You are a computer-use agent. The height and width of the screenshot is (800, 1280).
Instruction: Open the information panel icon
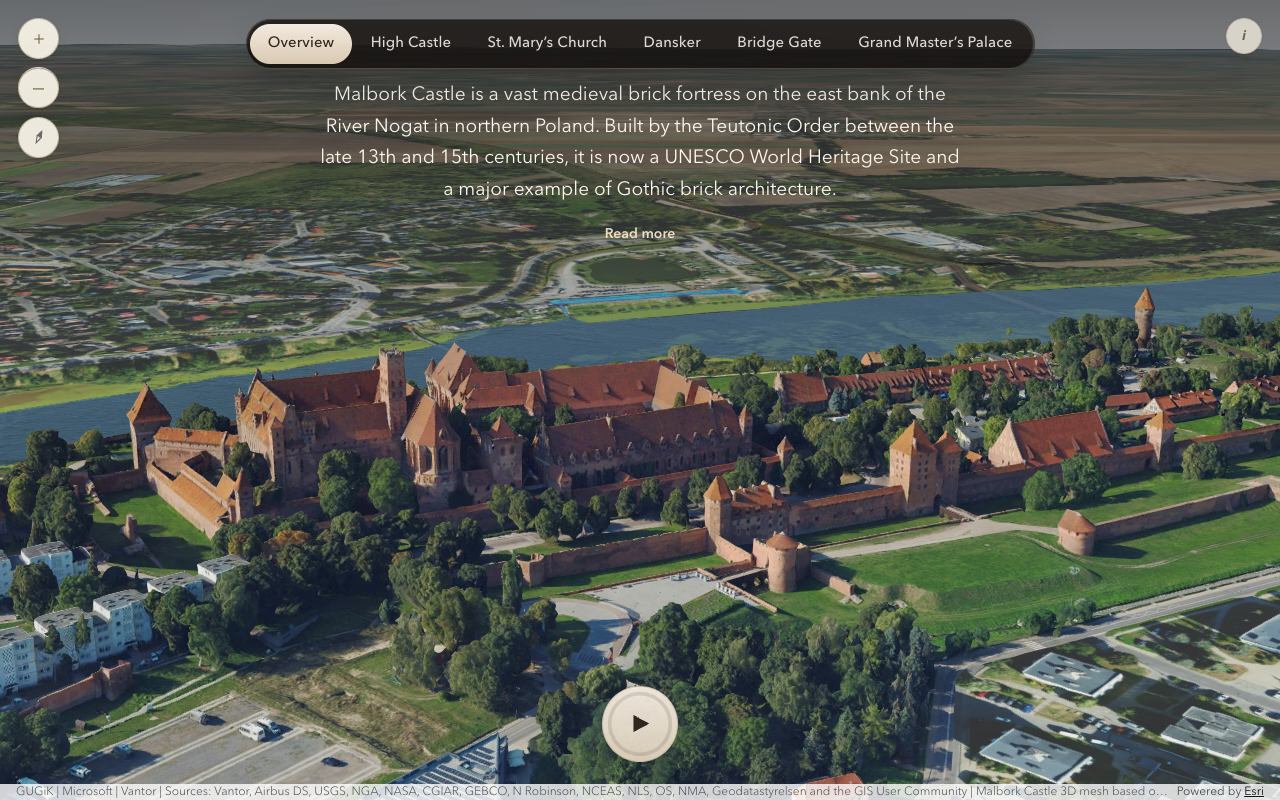click(x=1244, y=36)
